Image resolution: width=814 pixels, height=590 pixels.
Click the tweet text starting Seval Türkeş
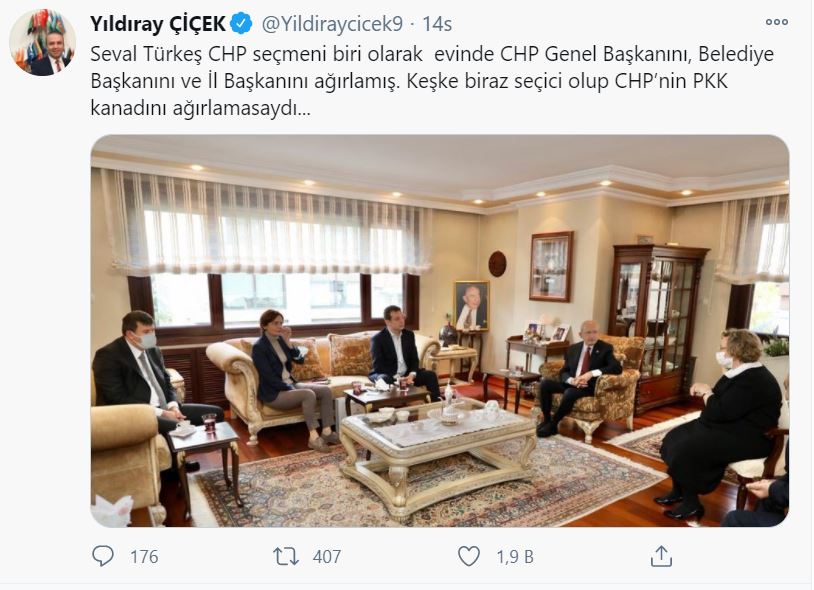pyautogui.click(x=432, y=81)
